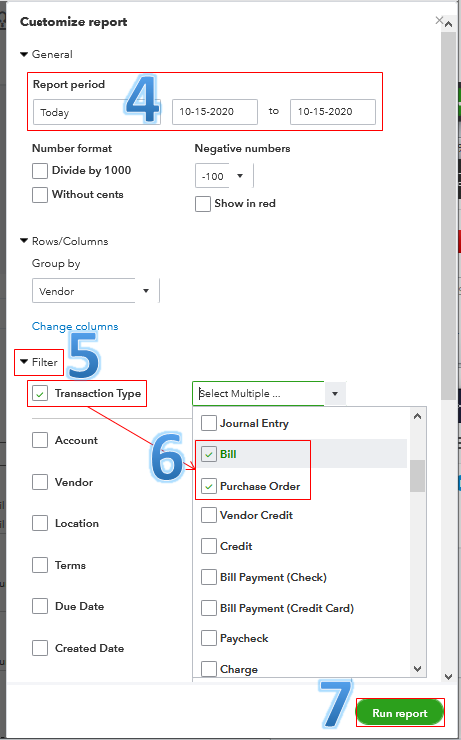This screenshot has height=740, width=461.
Task: Click the panel scrollbar down arrow
Action: [448, 676]
